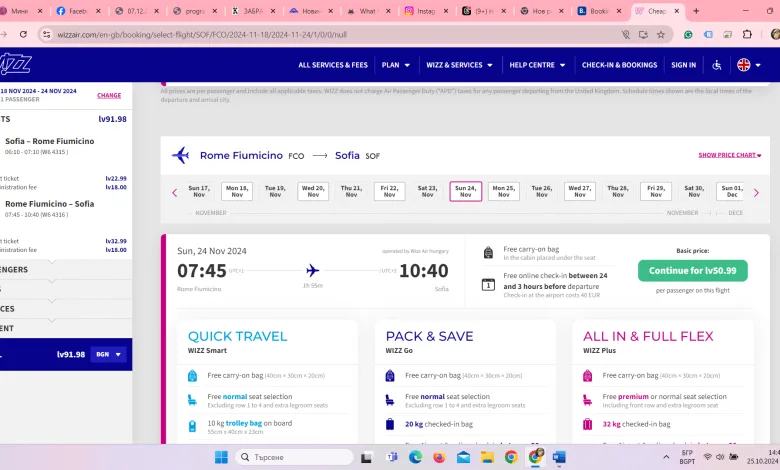780x470 pixels.
Task: Open the BGN currency dropdown
Action: [108, 355]
